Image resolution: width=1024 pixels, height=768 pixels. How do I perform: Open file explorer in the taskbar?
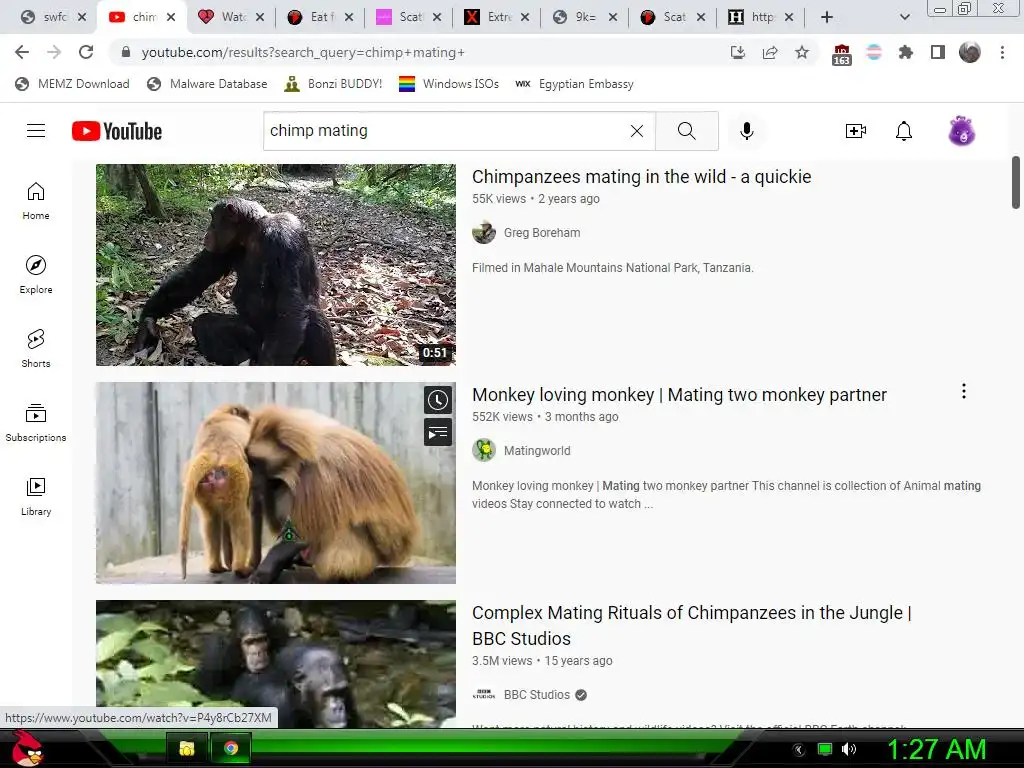point(187,748)
